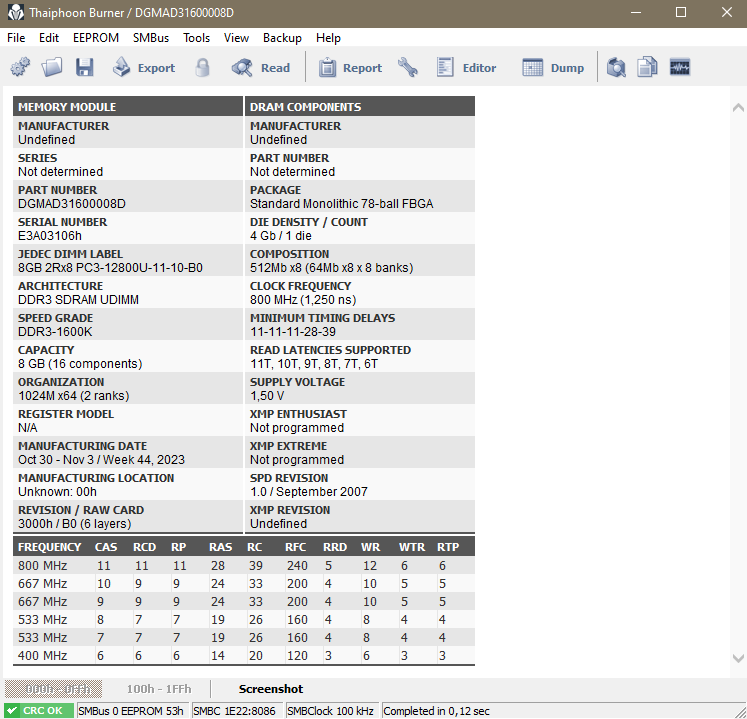Click 8 GB (16 components) capacity value
Viewport: 747px width, 719px height.
point(80,364)
